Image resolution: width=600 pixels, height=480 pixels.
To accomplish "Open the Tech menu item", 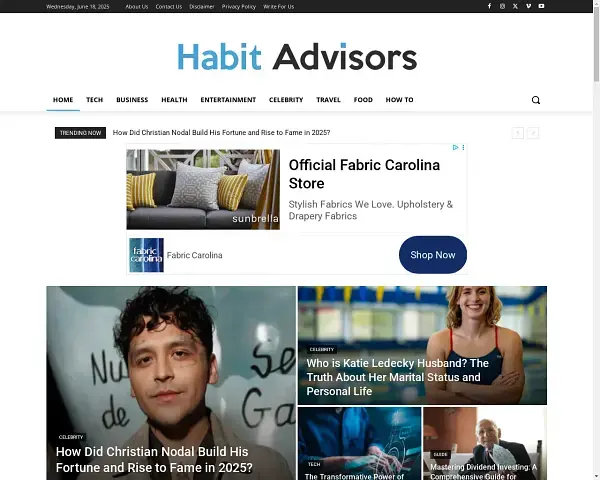I will tap(94, 100).
